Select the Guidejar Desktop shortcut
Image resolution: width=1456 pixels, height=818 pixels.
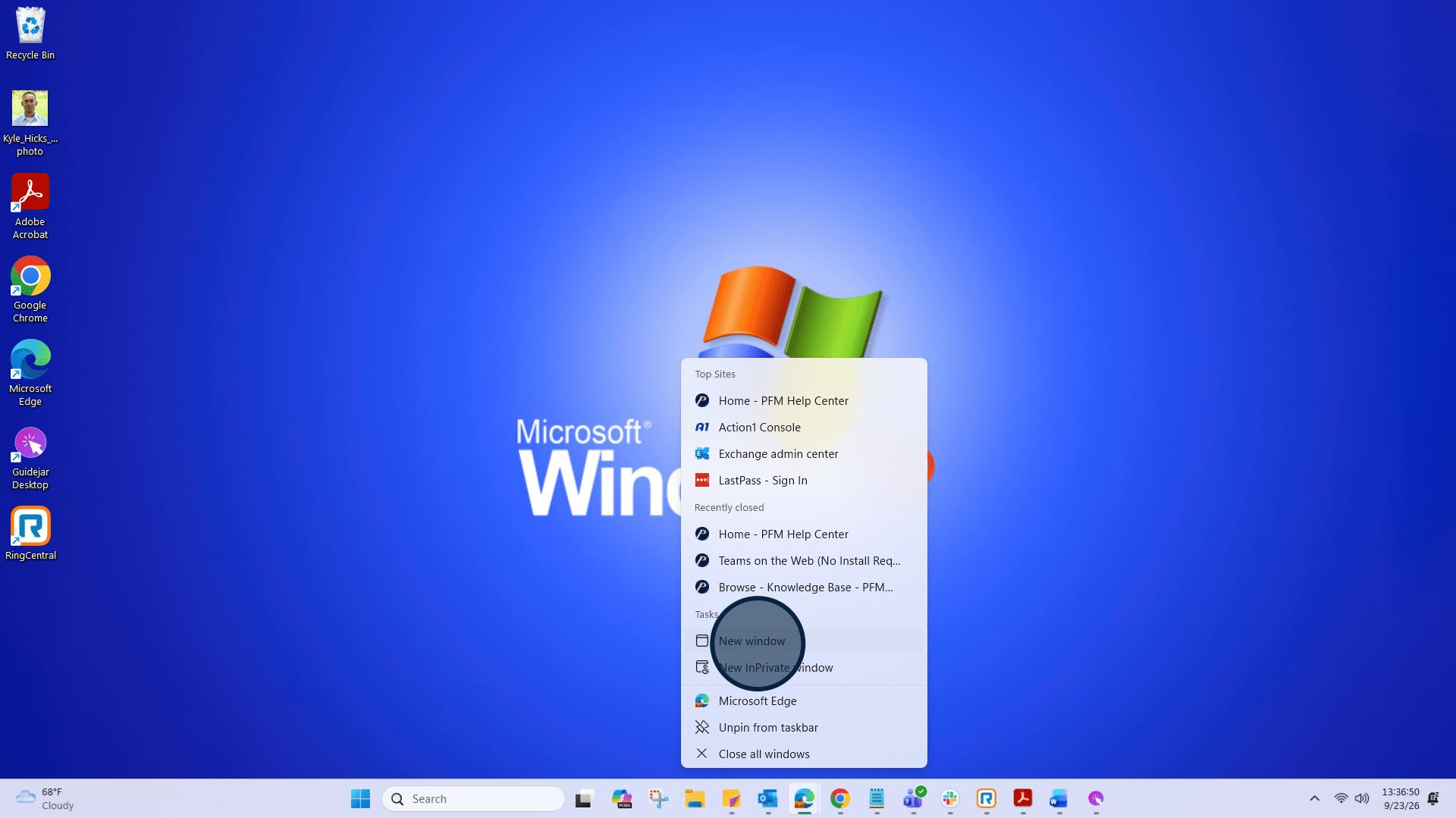point(30,458)
